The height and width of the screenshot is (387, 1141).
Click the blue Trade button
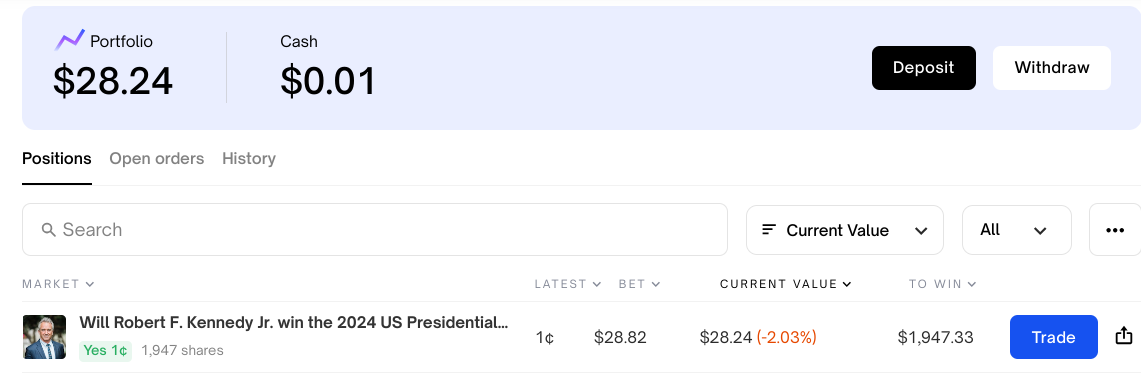point(1053,337)
